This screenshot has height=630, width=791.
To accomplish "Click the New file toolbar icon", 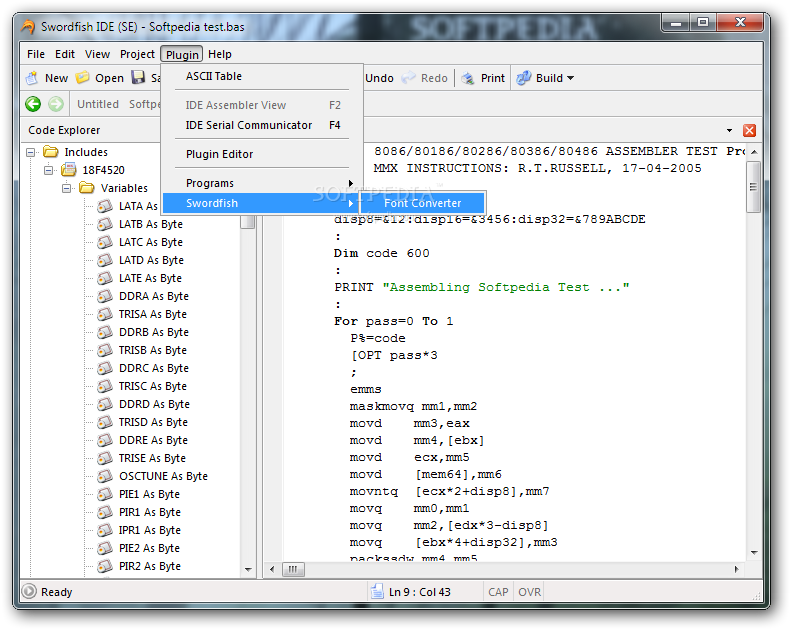I will click(32, 78).
